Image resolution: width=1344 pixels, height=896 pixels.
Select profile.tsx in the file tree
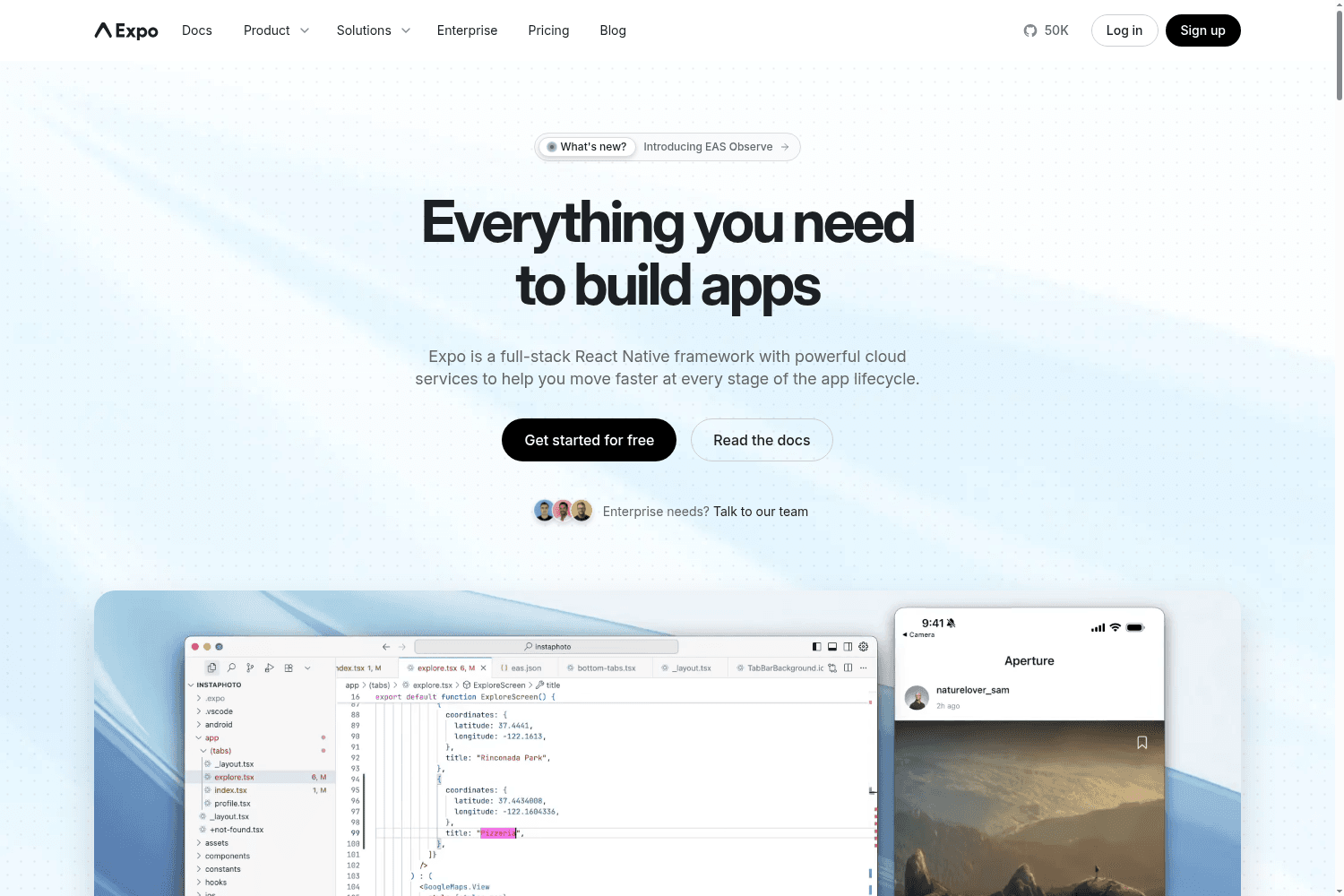[x=260, y=804]
